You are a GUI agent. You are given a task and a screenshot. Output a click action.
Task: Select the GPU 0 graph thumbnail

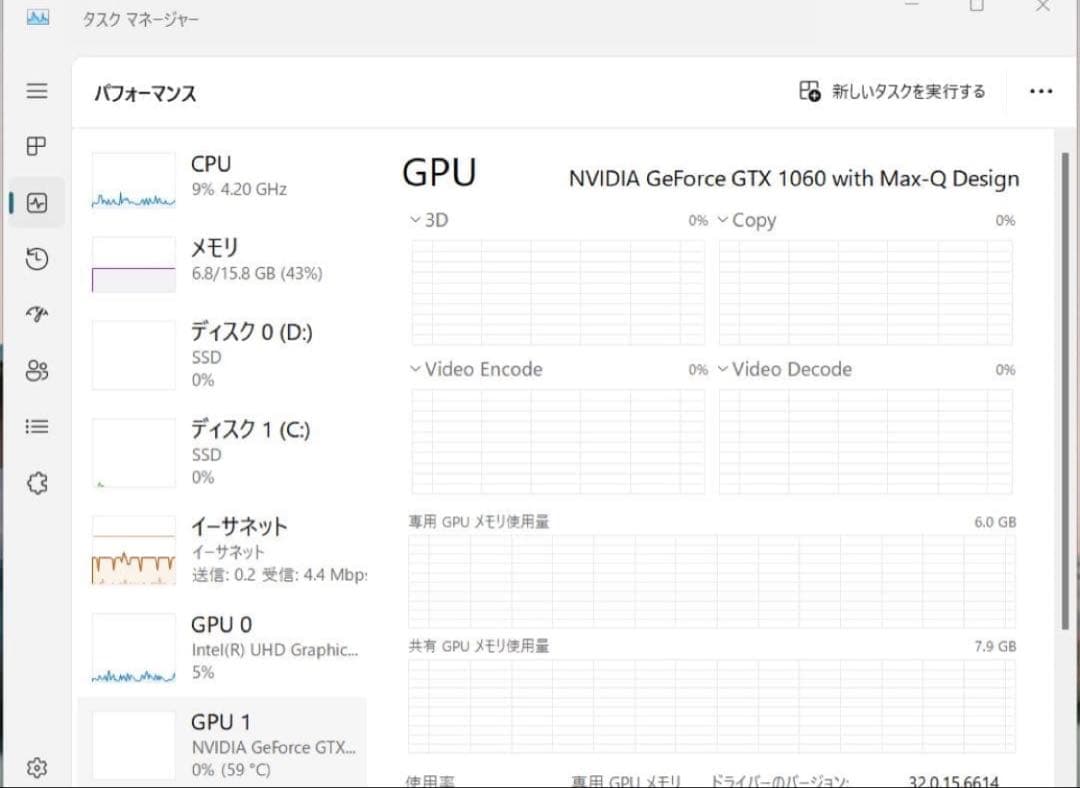coord(133,647)
